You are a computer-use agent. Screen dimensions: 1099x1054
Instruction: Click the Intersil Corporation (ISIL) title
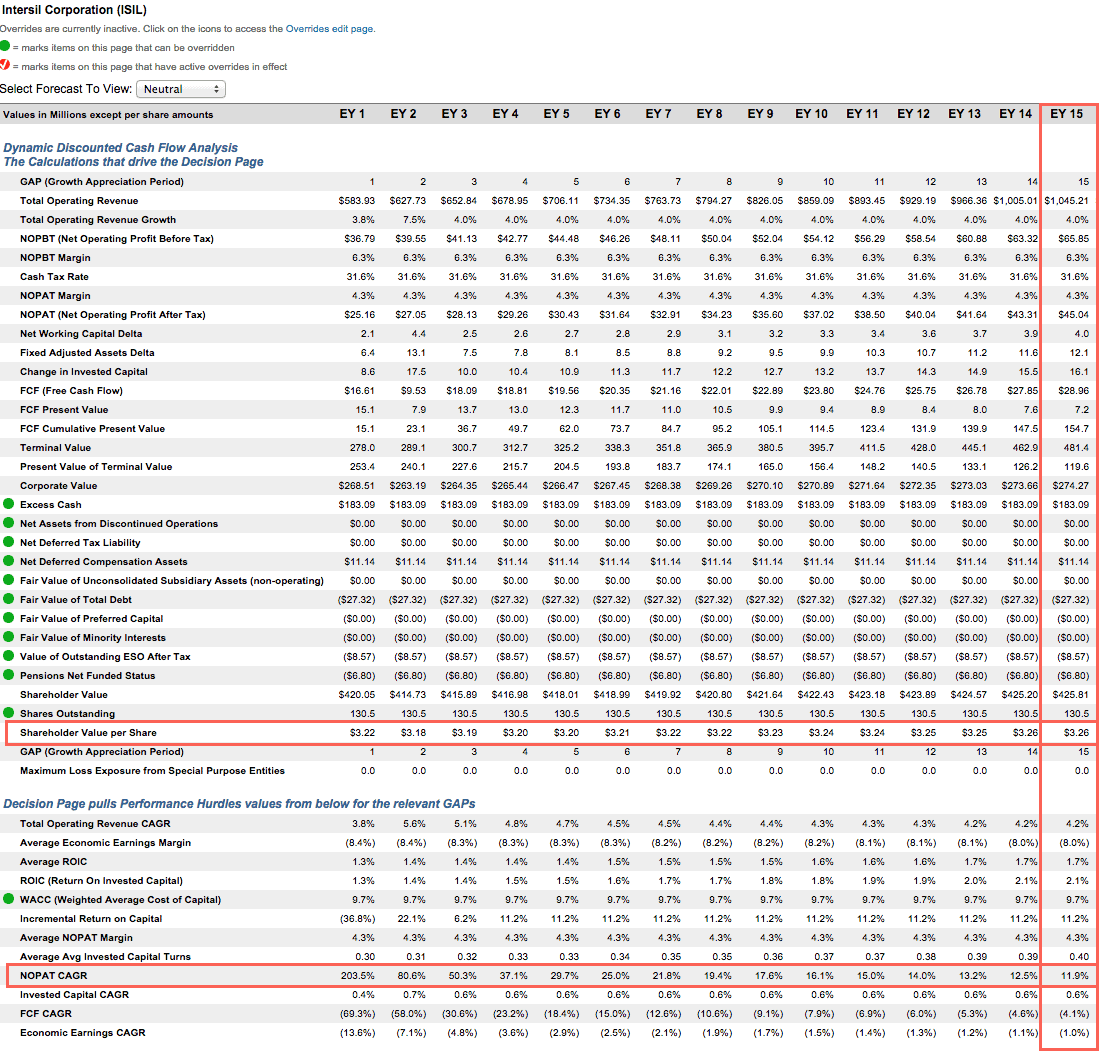click(74, 10)
